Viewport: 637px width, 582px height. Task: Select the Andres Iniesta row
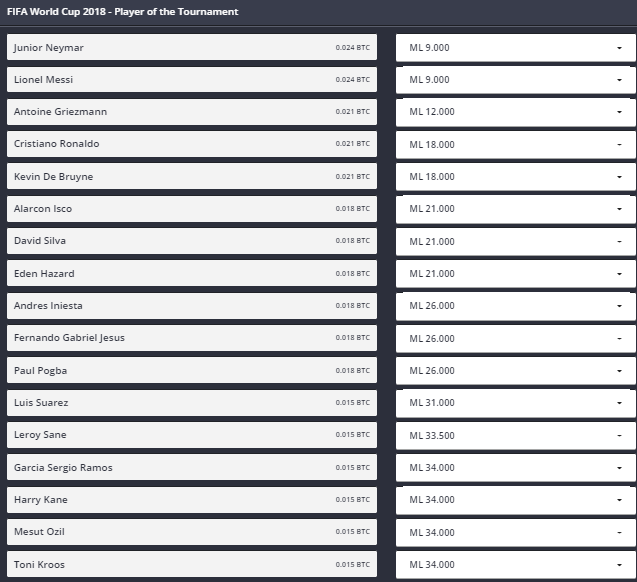click(x=192, y=305)
